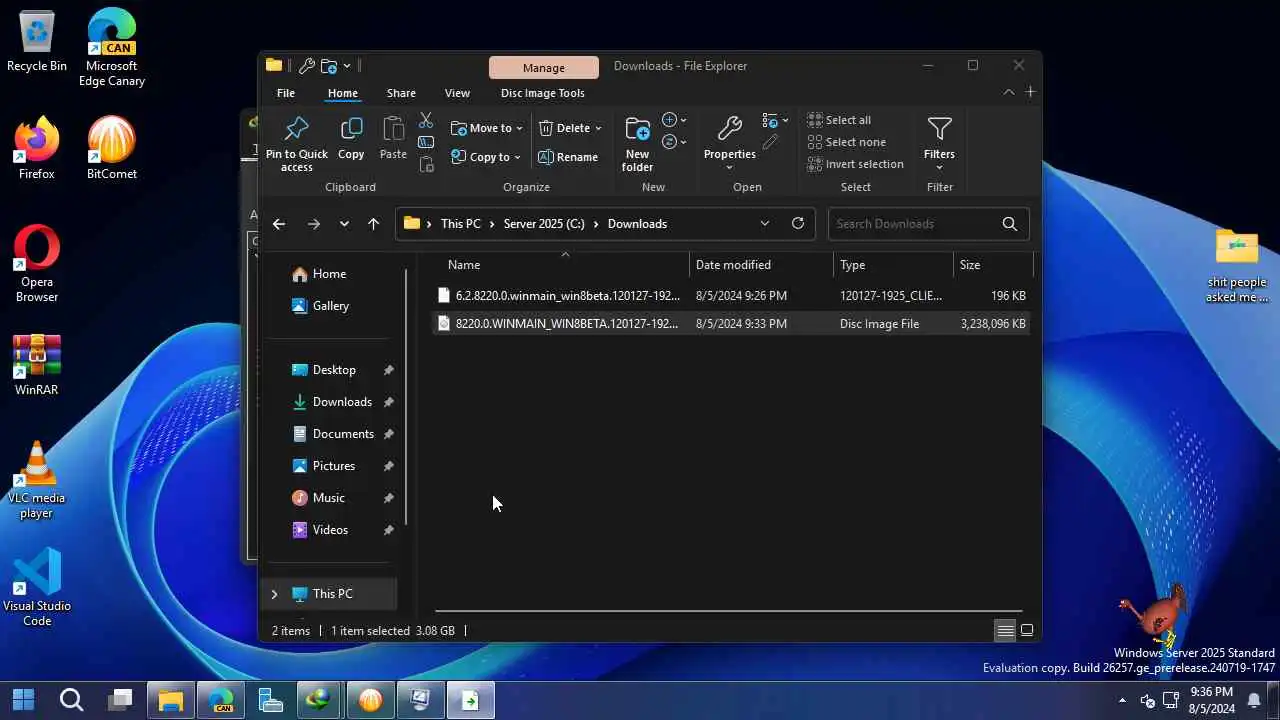Refresh the Downloads folder view

point(798,224)
